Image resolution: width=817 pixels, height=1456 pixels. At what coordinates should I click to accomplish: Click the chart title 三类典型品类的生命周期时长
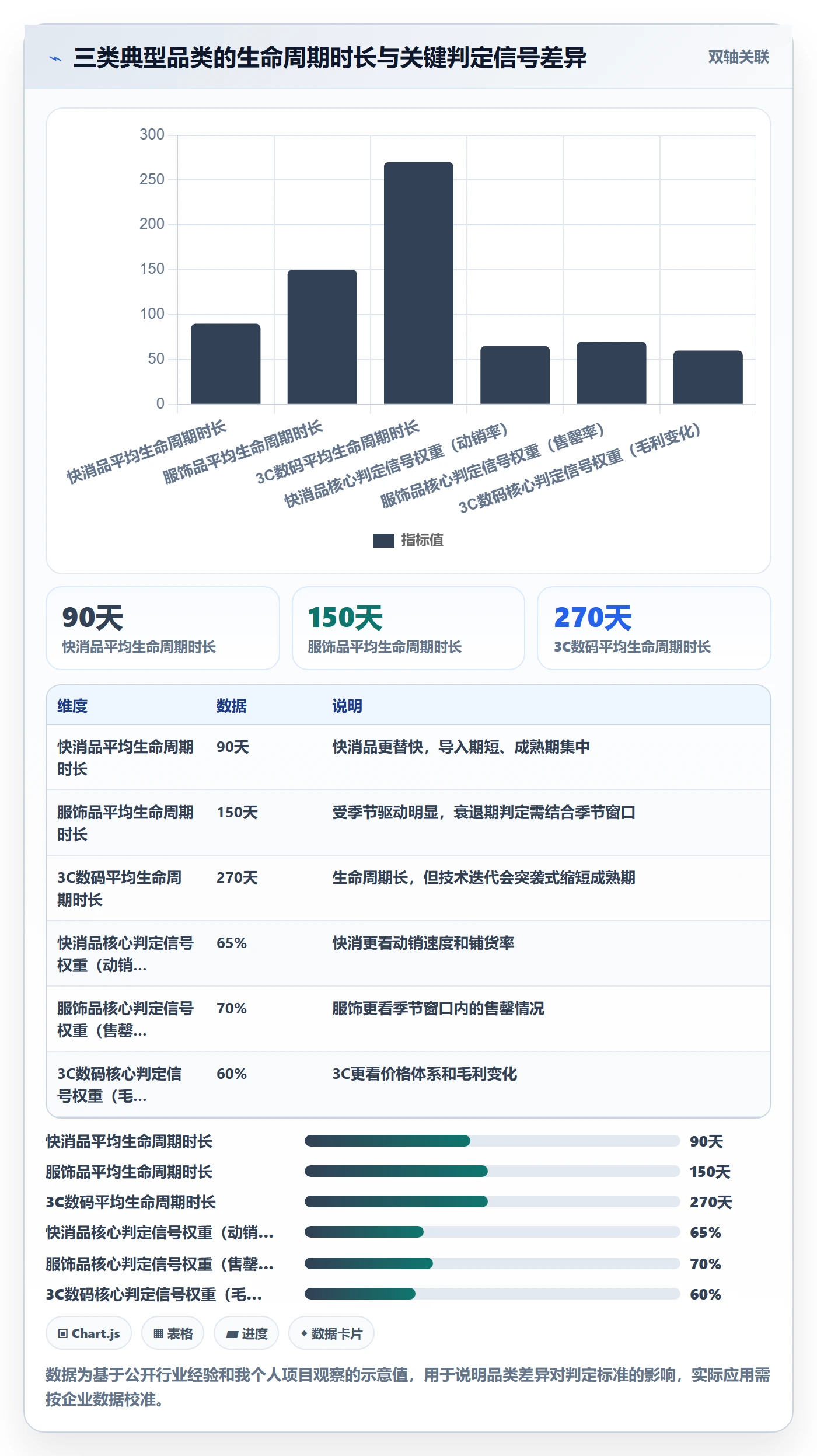click(330, 58)
